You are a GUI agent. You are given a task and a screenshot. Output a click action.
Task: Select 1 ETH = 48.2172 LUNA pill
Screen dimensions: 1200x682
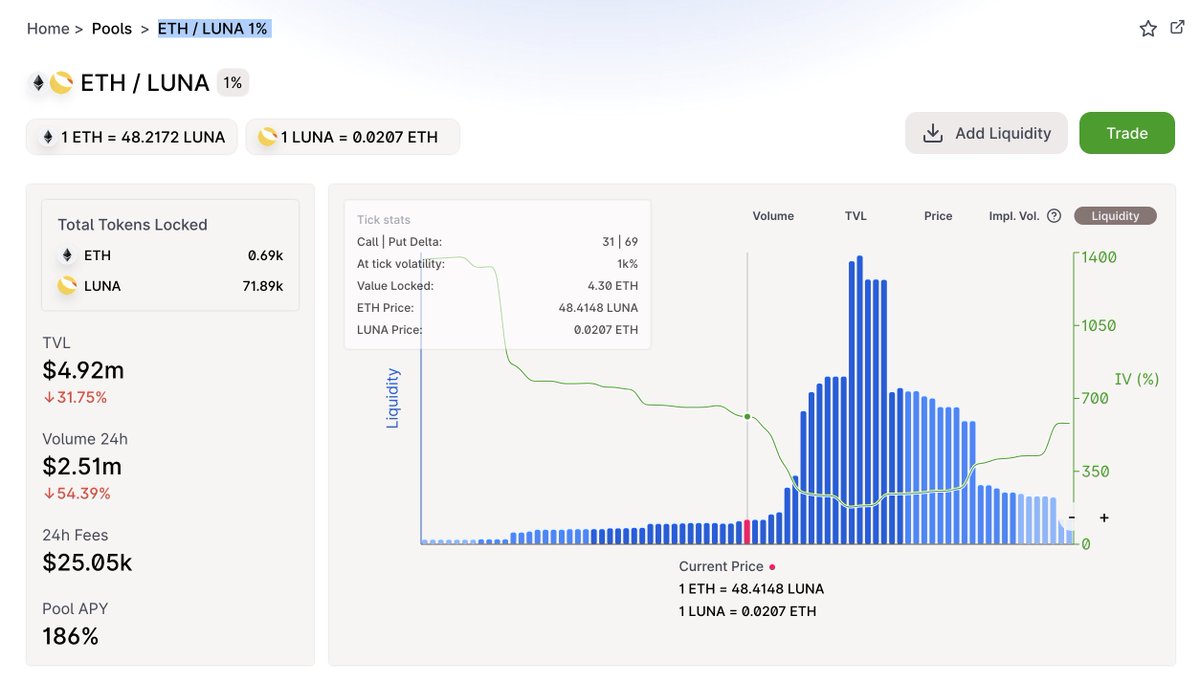[132, 137]
